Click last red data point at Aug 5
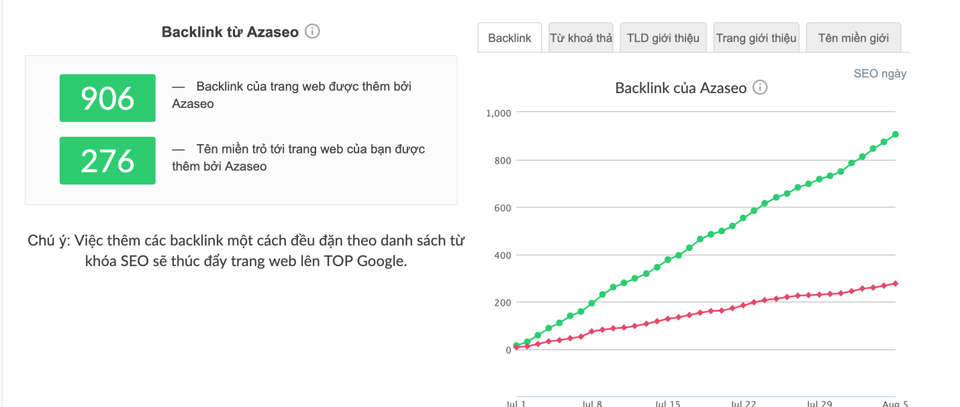 [x=895, y=283]
